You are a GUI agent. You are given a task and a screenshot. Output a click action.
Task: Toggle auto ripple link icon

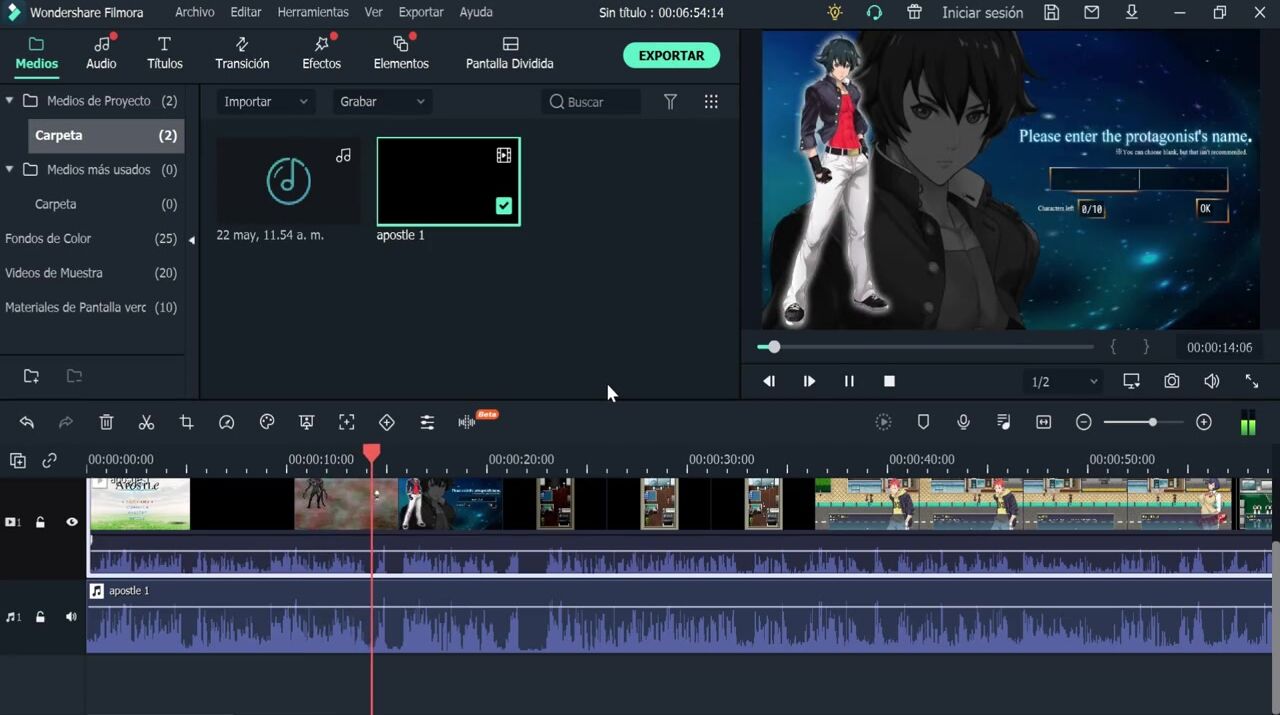(x=49, y=461)
